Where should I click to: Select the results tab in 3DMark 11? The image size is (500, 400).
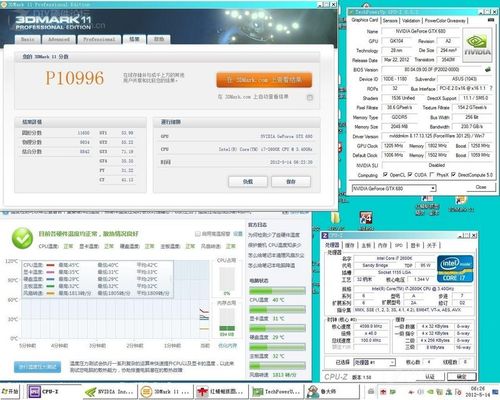coord(134,39)
